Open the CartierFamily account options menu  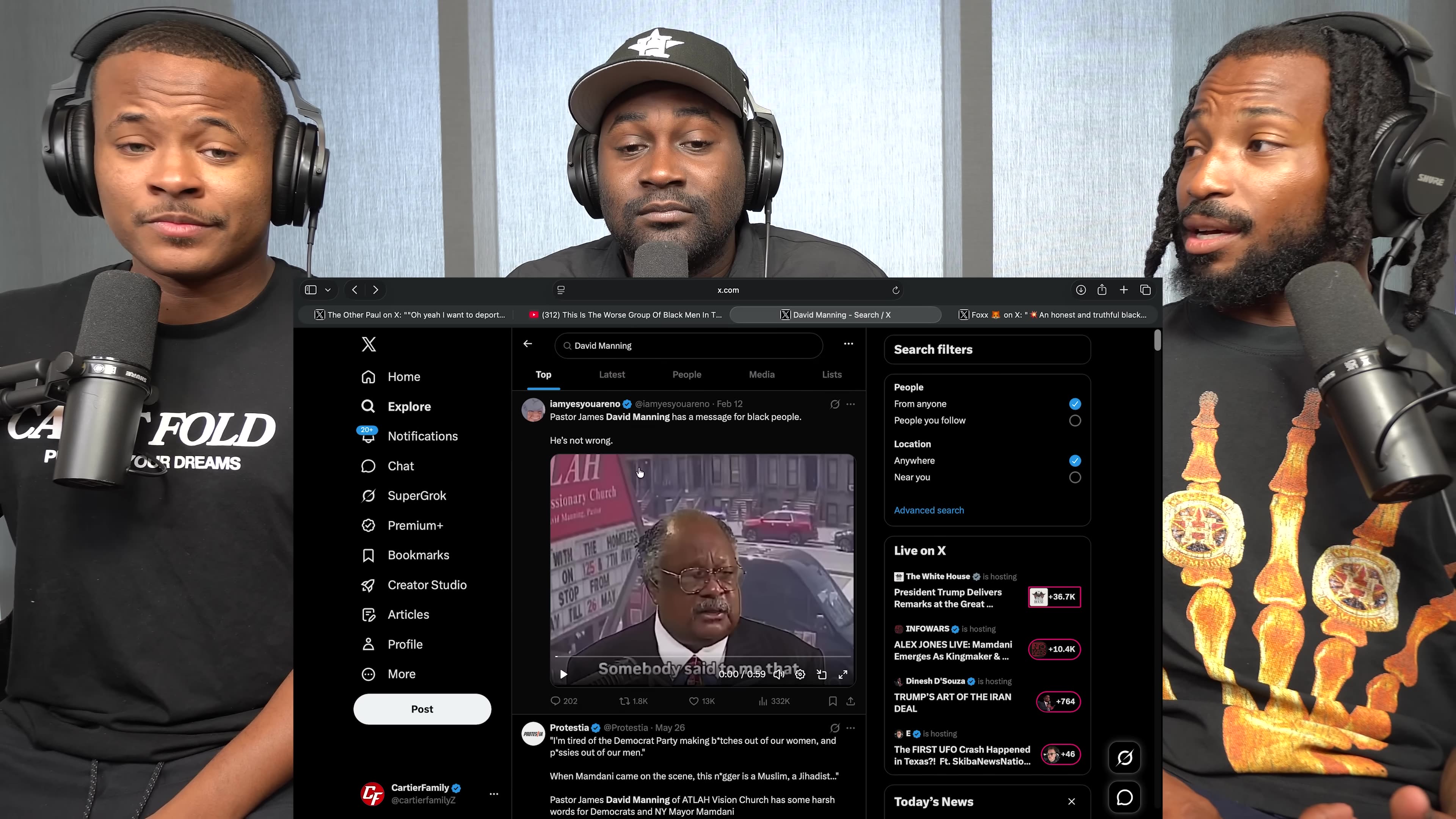493,794
